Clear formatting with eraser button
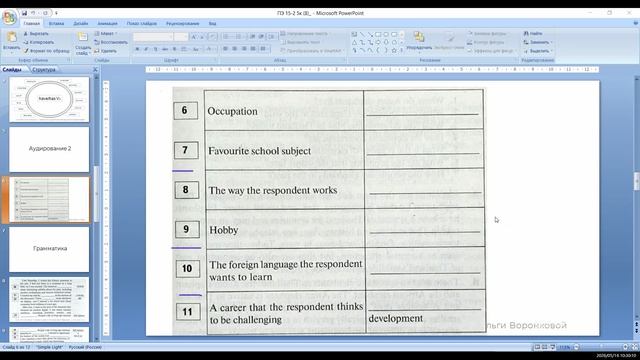This screenshot has height=360, width=640. [x=212, y=37]
